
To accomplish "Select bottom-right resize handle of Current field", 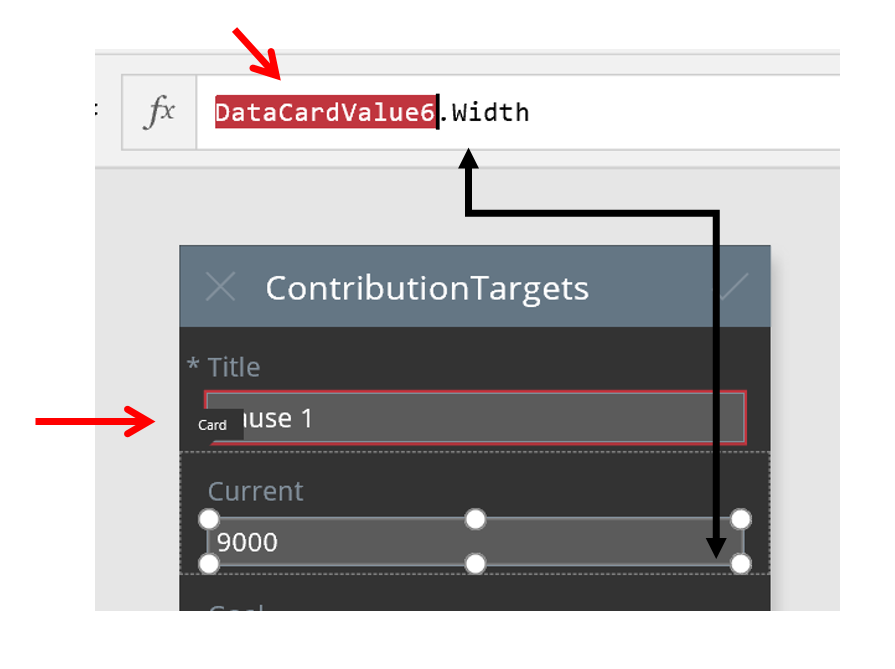I will (x=741, y=564).
